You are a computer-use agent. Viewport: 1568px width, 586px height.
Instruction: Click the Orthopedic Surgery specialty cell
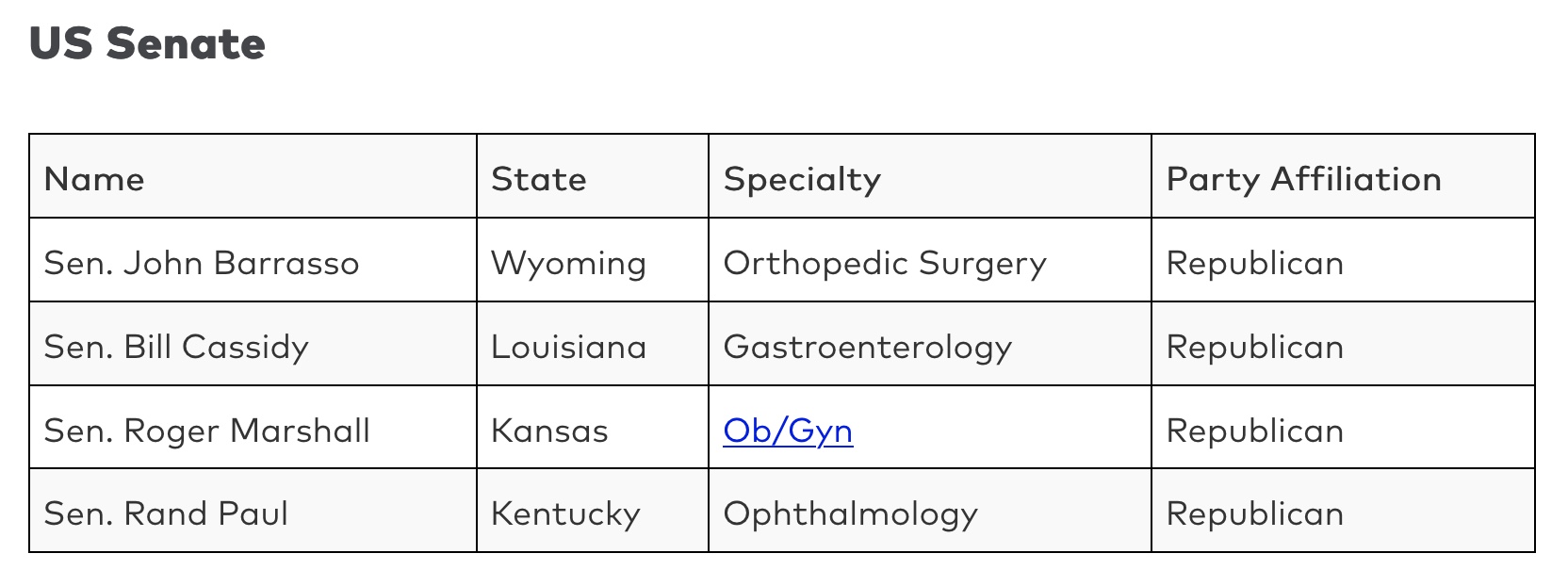tap(885, 263)
